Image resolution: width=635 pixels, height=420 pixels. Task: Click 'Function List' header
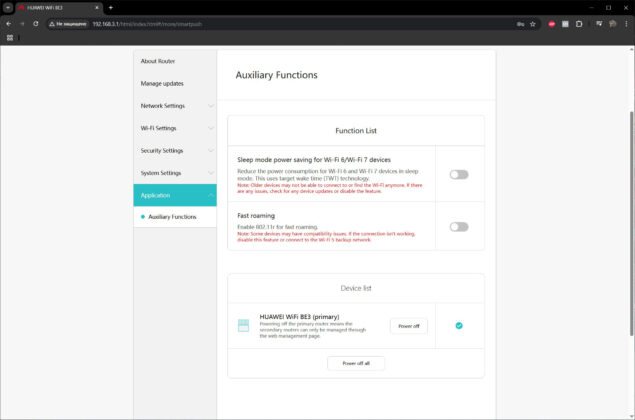pyautogui.click(x=356, y=130)
